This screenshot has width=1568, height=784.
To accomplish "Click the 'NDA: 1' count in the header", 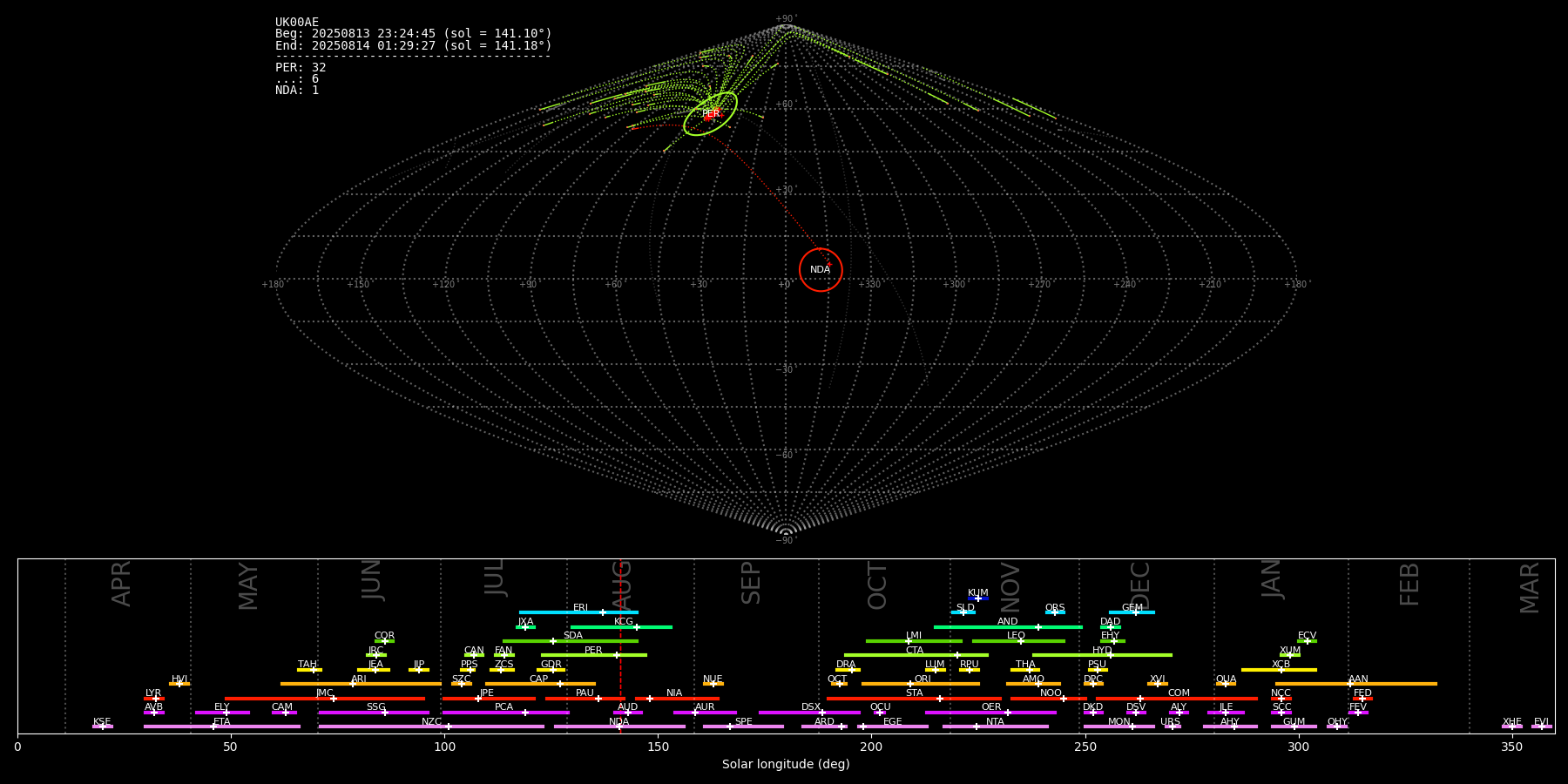I will point(297,91).
